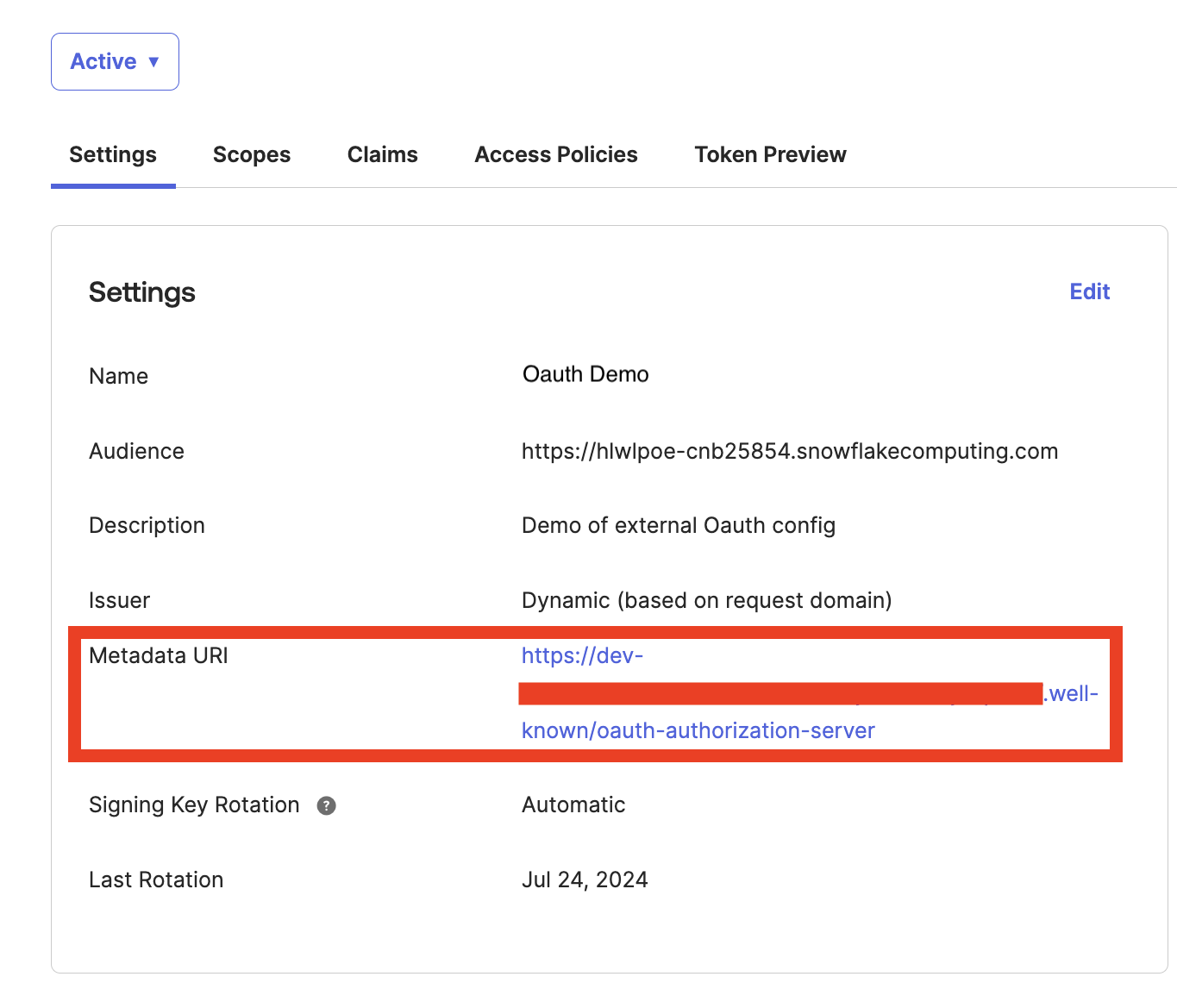Viewport: 1177px width, 1008px height.
Task: Switch to the Claims tab
Action: pos(382,154)
